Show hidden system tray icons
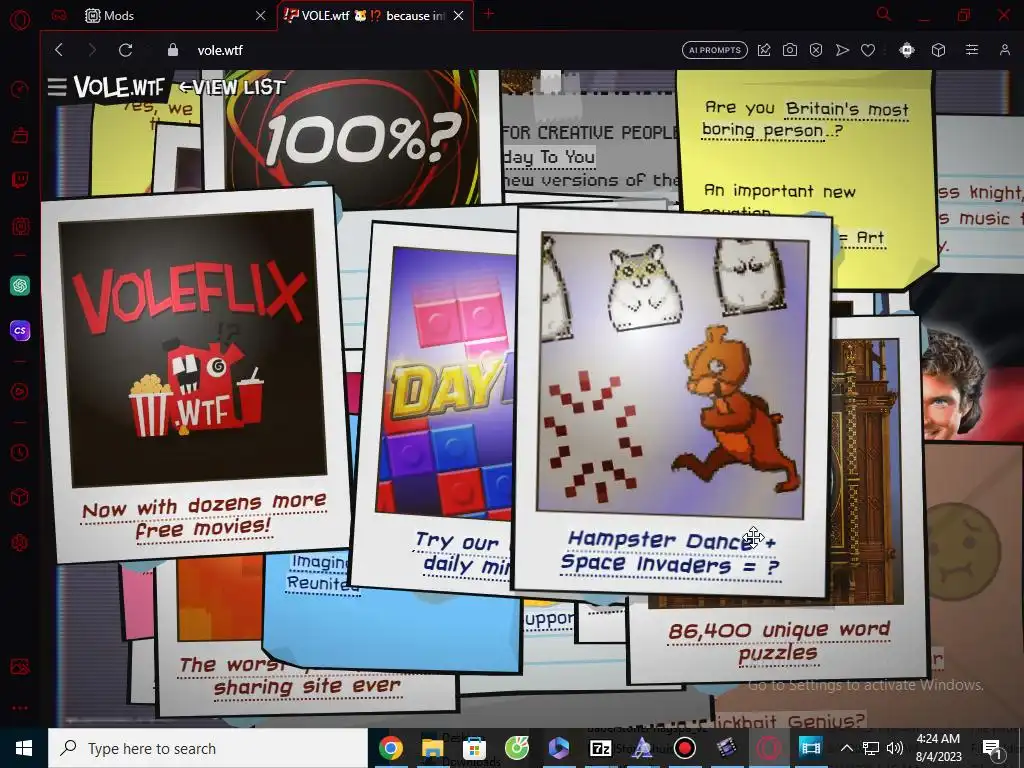The height and width of the screenshot is (768, 1024). (x=846, y=748)
